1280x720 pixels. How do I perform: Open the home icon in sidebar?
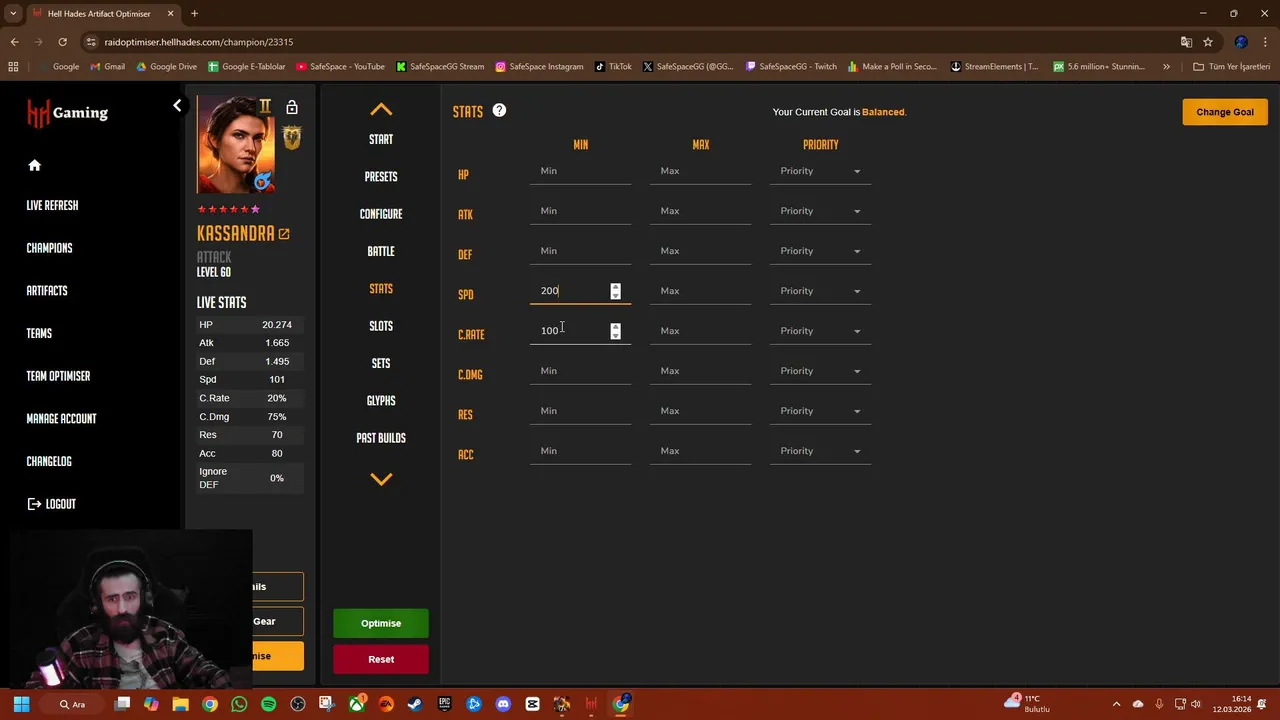[35, 165]
